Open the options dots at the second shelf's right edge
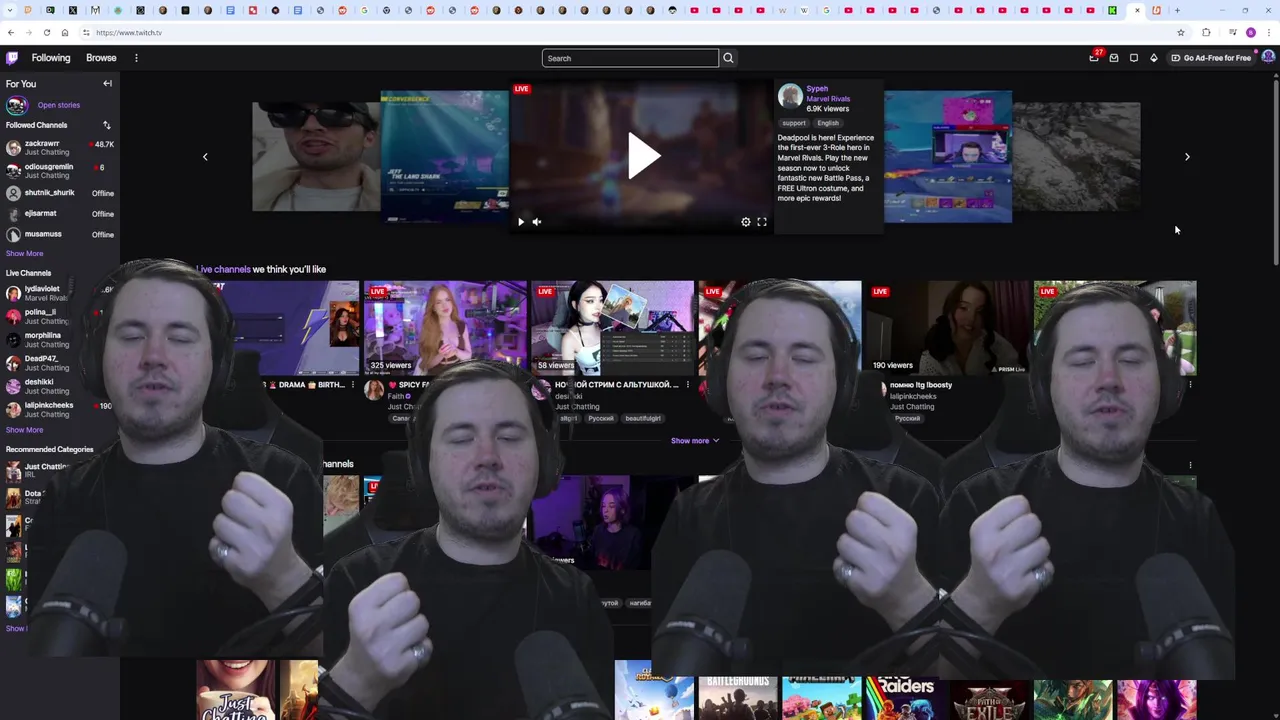Screen dimensions: 1280x720 pos(1190,465)
